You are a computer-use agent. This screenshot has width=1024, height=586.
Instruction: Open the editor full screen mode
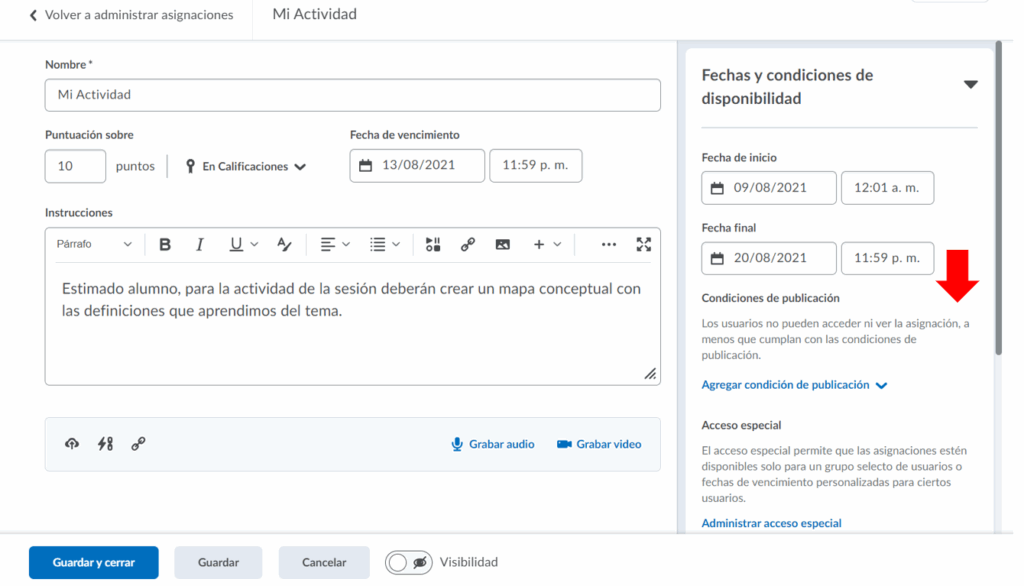click(x=644, y=245)
